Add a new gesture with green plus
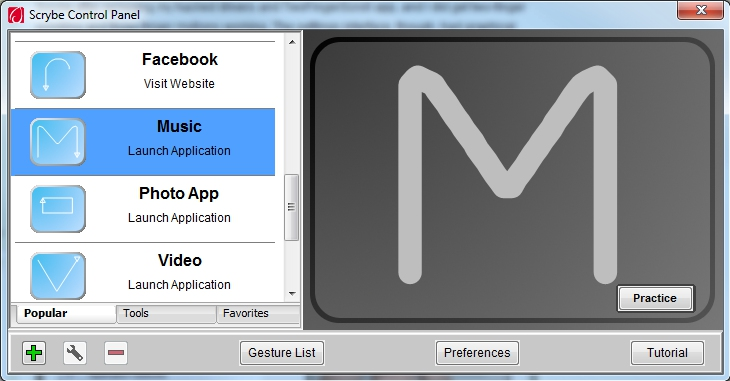Image resolution: width=730 pixels, height=381 pixels. tap(34, 353)
